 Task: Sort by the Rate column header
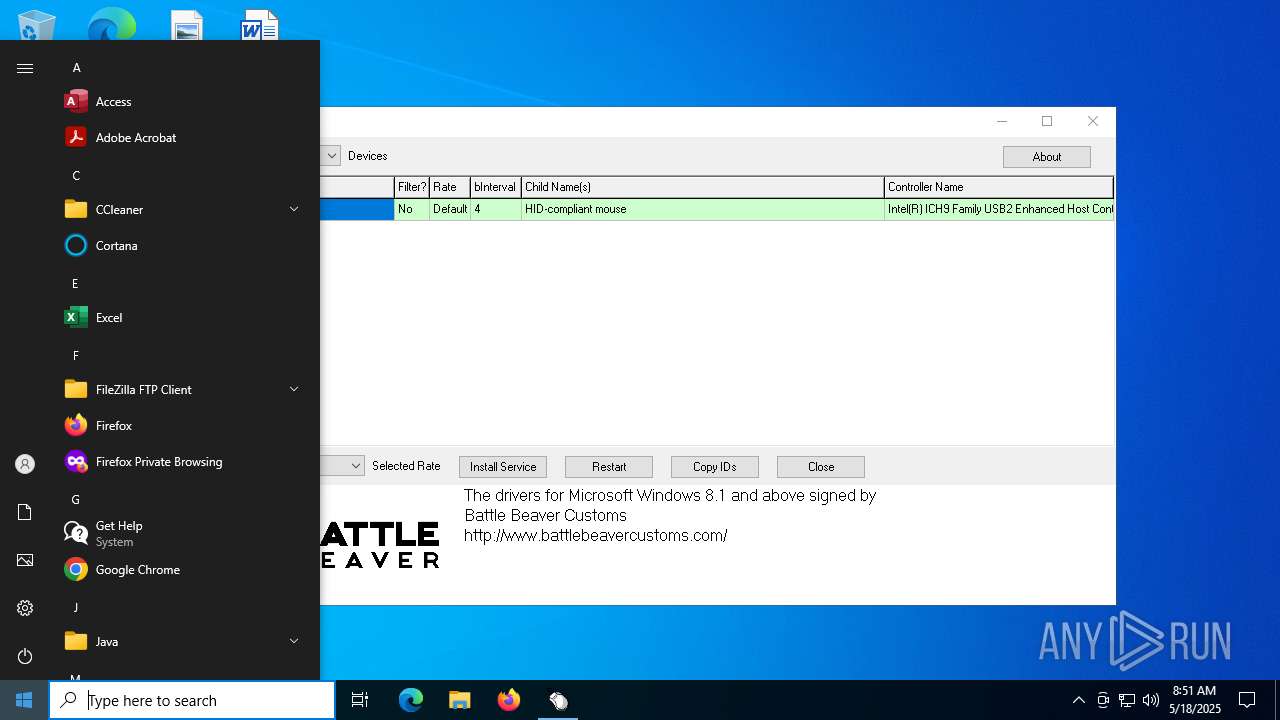(x=450, y=187)
